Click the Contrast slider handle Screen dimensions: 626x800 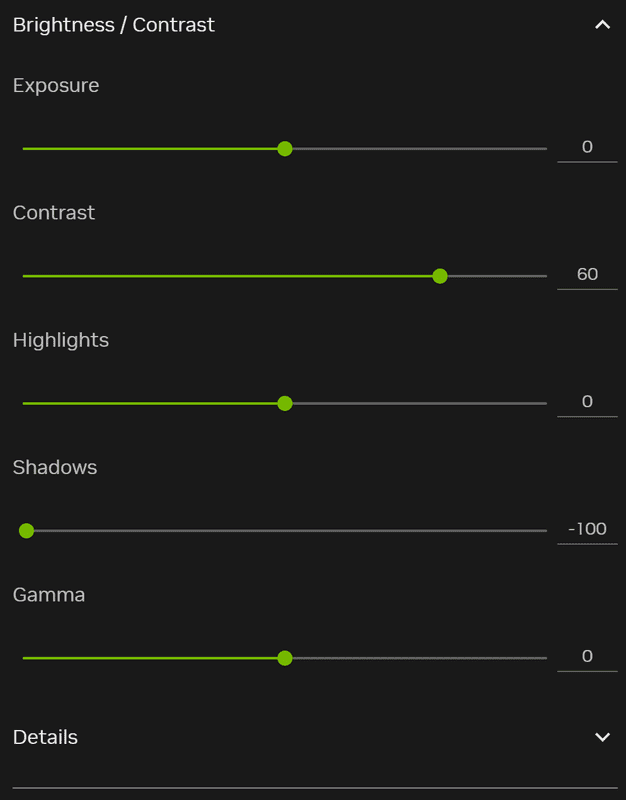(440, 276)
